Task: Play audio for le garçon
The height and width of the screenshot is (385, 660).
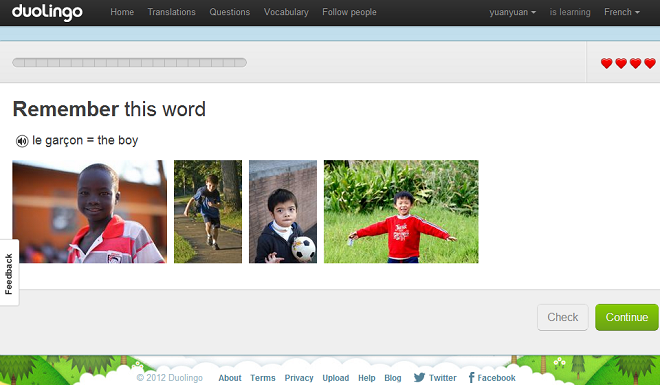Action: (x=22, y=141)
